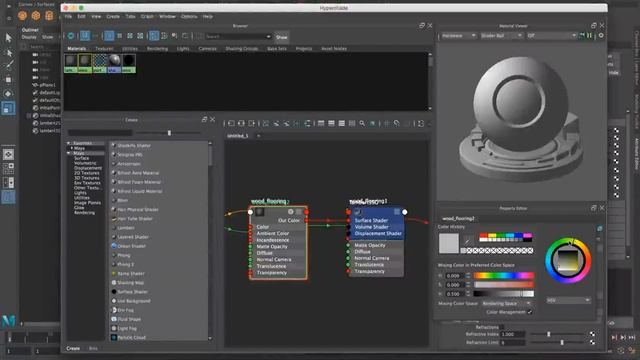Collapse the Favorites tree in Create panel

coord(69,143)
